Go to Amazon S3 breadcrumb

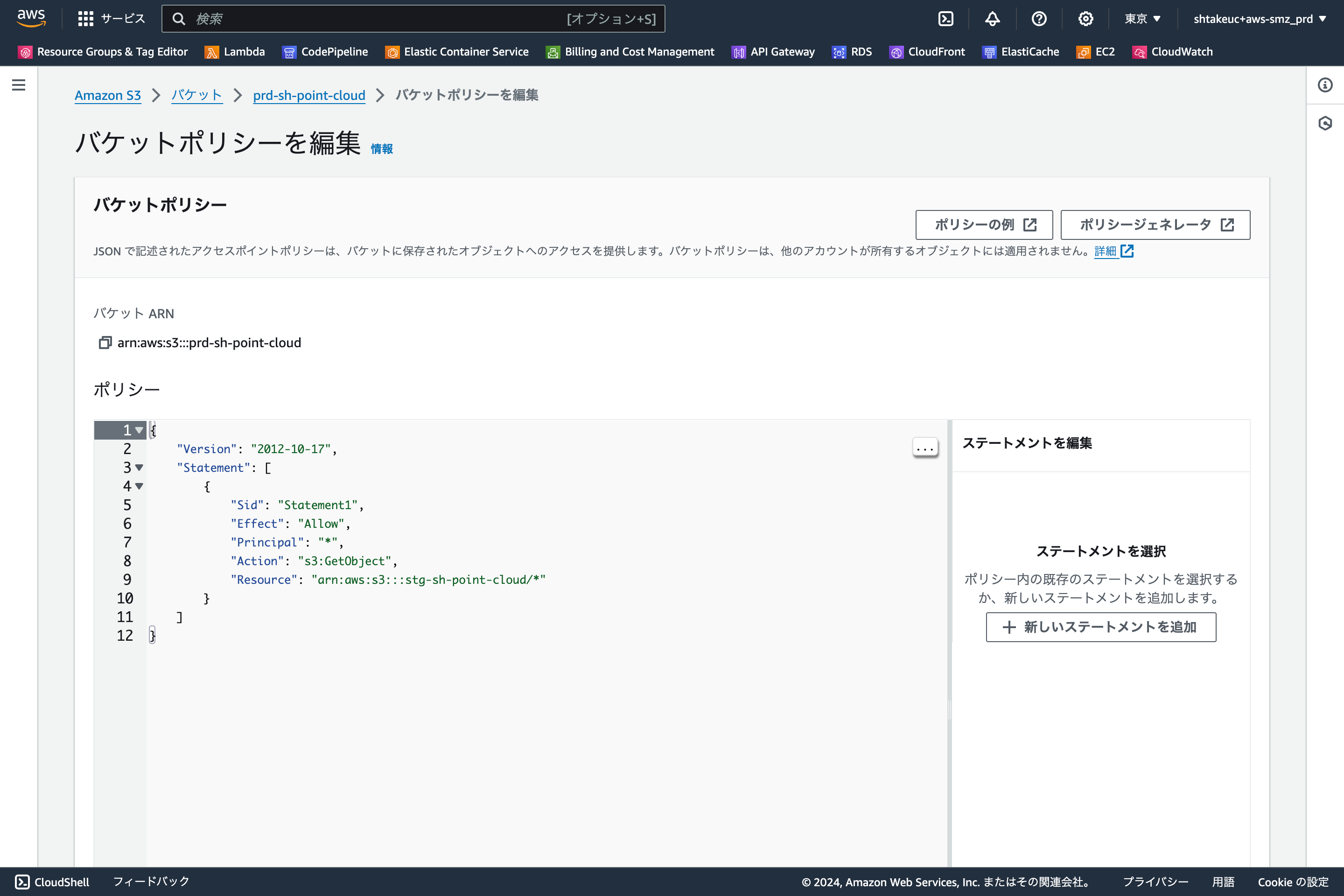(108, 95)
